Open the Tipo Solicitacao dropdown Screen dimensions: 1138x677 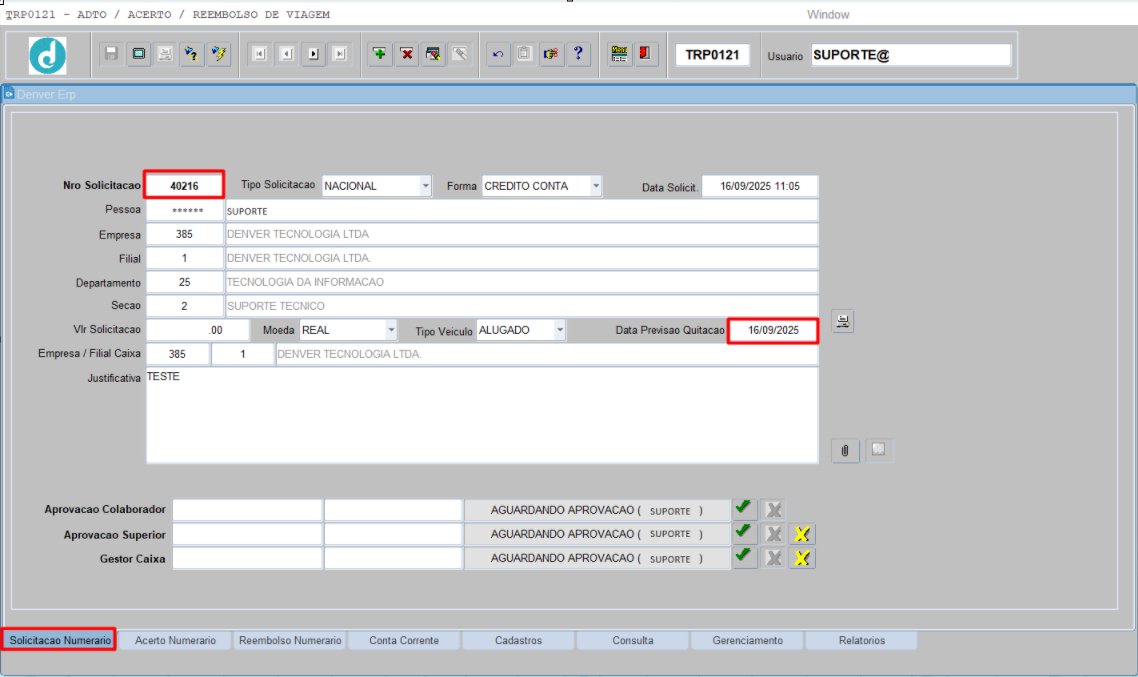tap(425, 186)
